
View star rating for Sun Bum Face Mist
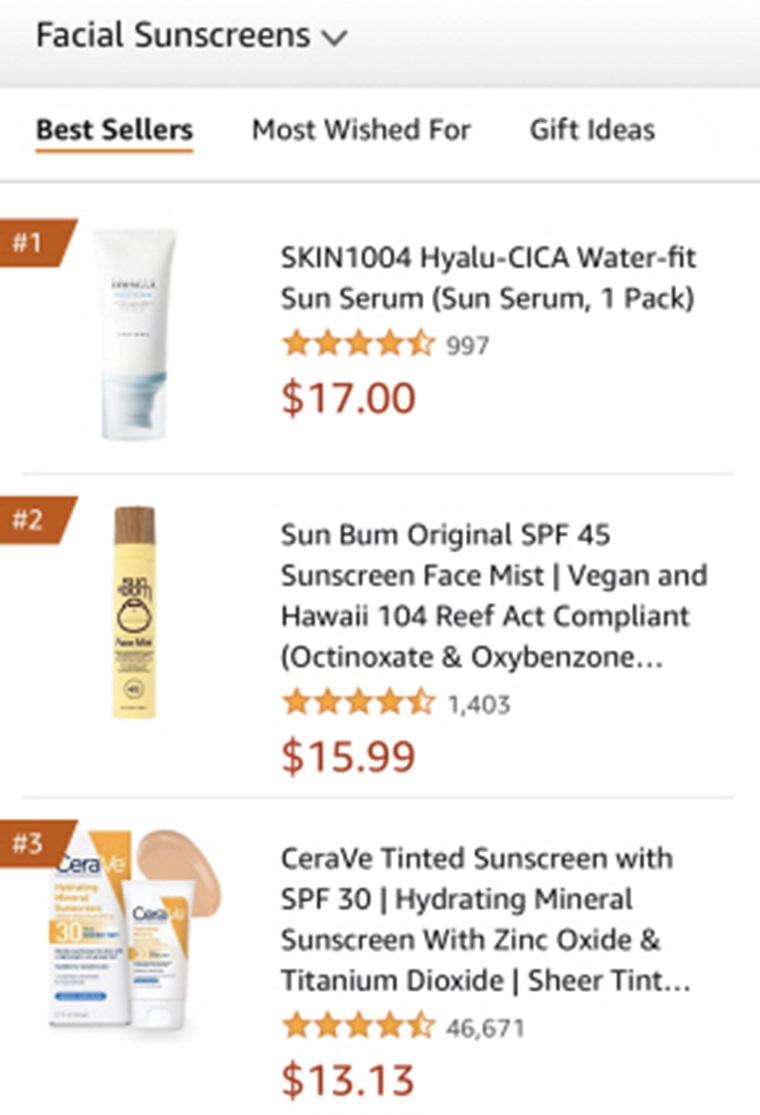click(358, 703)
